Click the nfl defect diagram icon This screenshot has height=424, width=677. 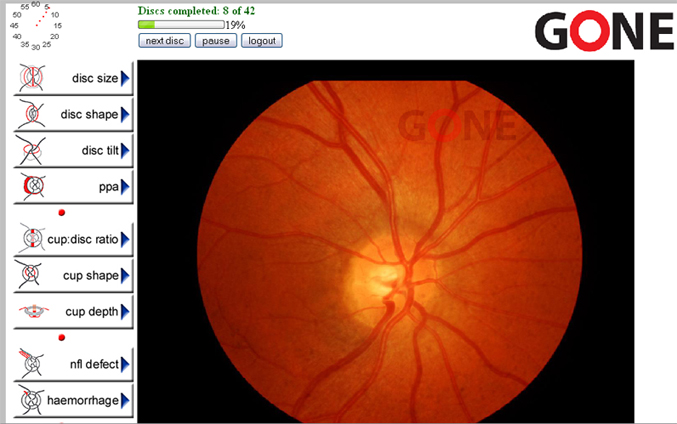click(32, 364)
